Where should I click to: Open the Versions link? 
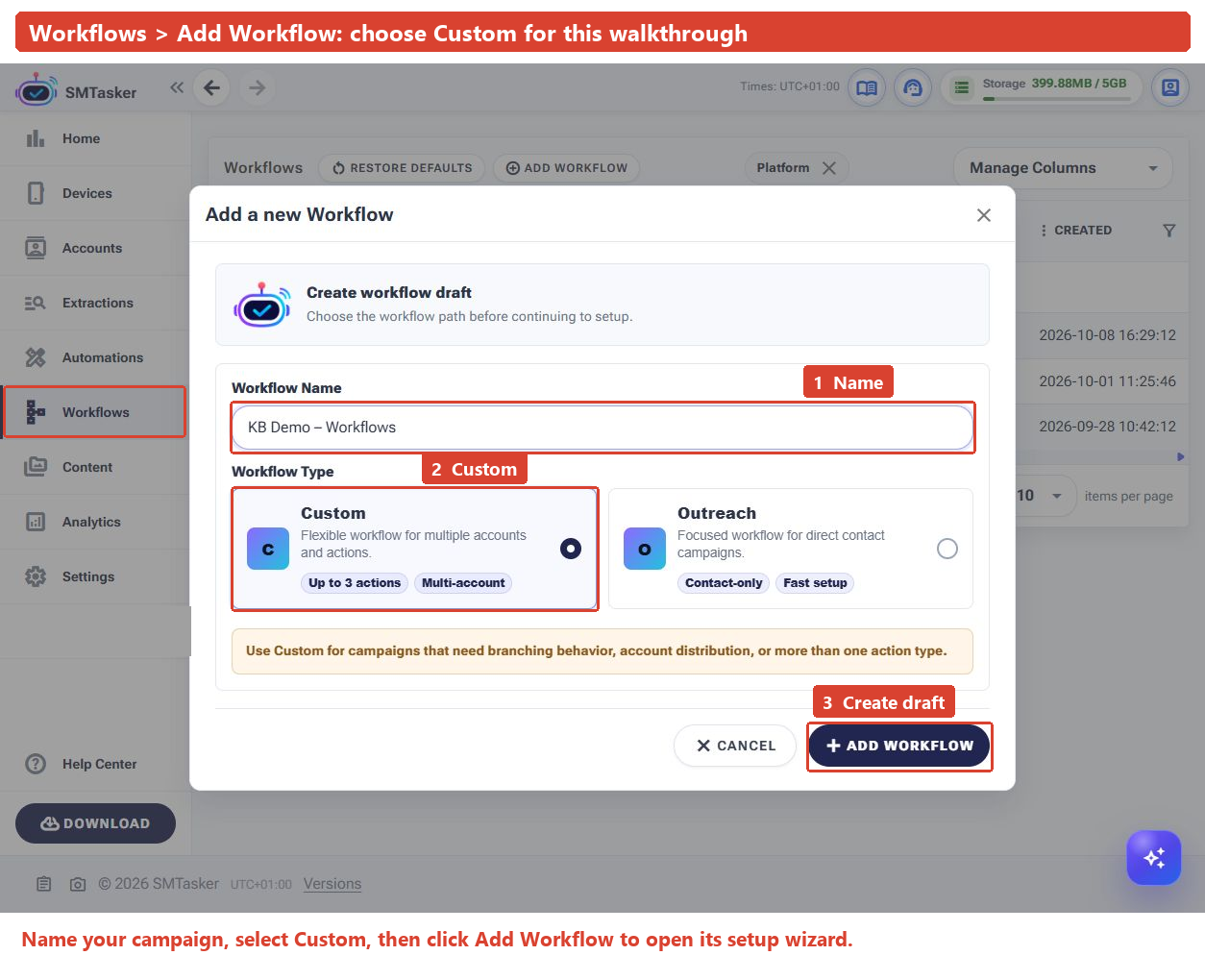332,884
